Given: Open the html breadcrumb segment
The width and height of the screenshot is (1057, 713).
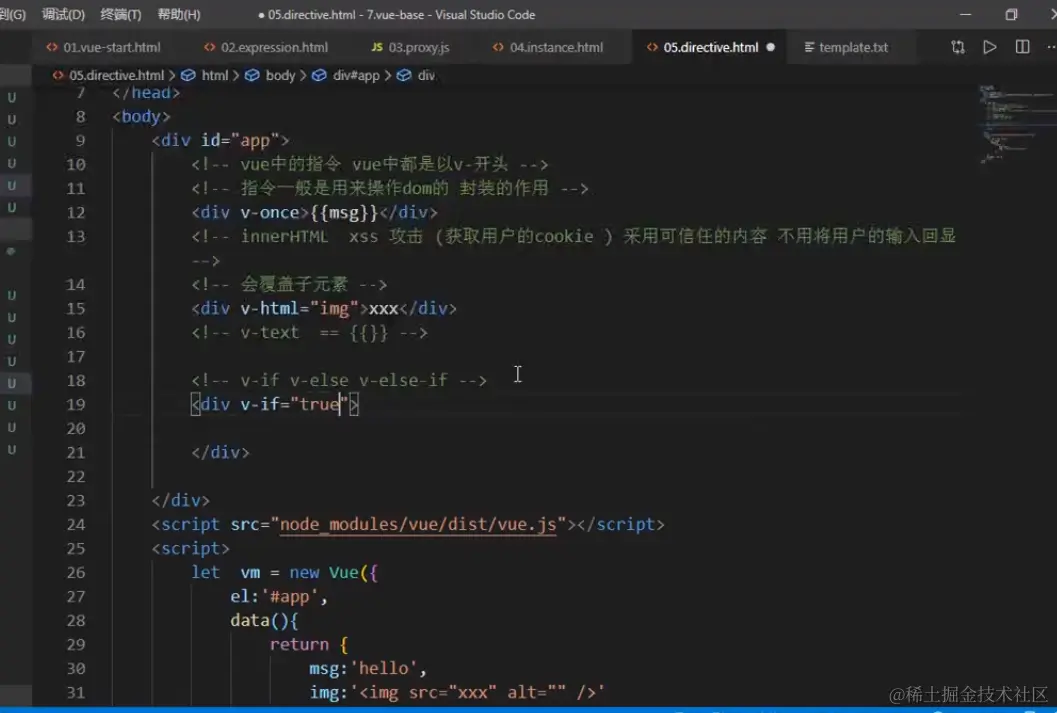Looking at the screenshot, I should [x=214, y=75].
